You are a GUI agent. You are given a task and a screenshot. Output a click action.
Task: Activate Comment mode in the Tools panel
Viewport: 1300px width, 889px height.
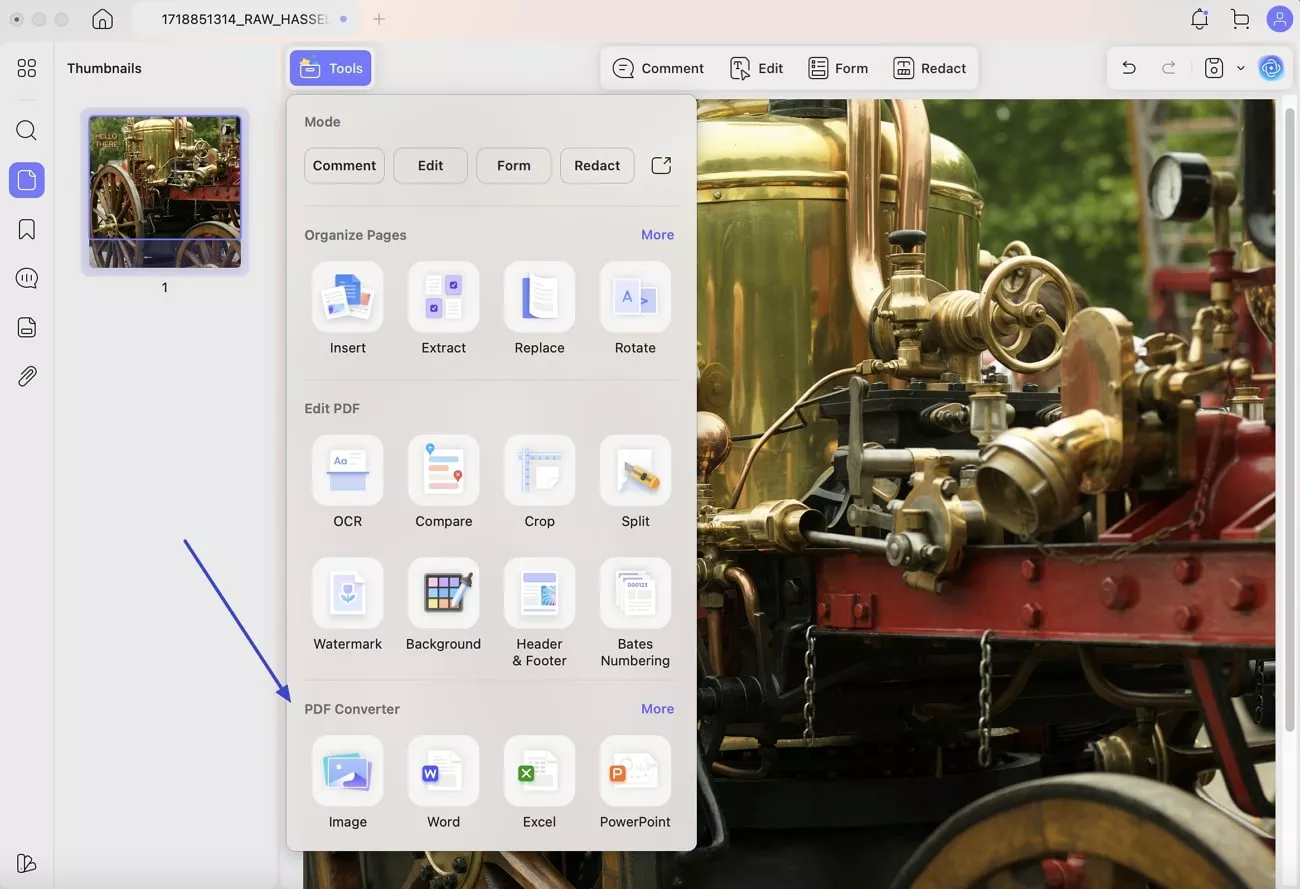tap(344, 165)
